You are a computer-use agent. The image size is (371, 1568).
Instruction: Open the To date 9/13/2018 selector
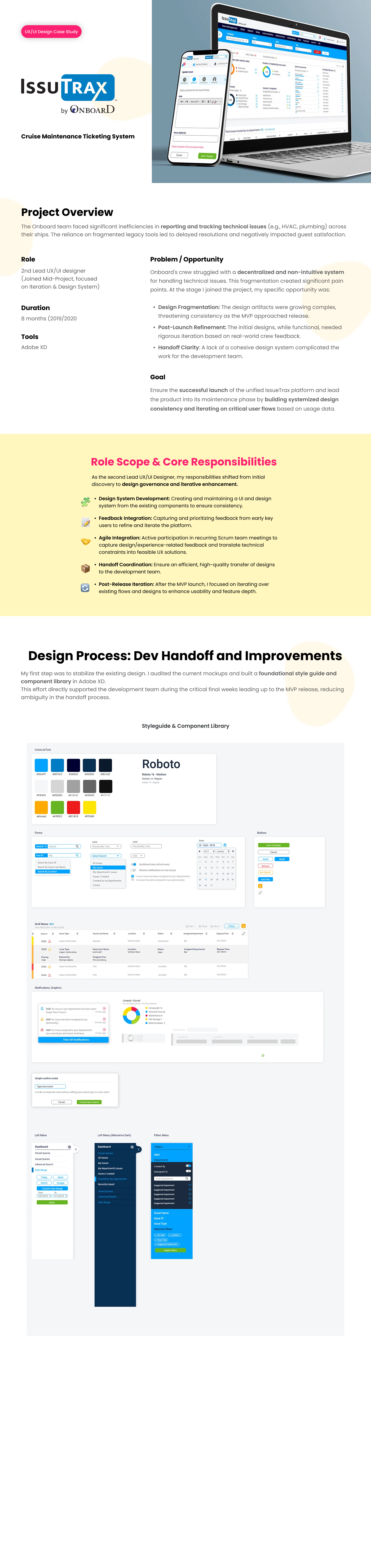60,1196
